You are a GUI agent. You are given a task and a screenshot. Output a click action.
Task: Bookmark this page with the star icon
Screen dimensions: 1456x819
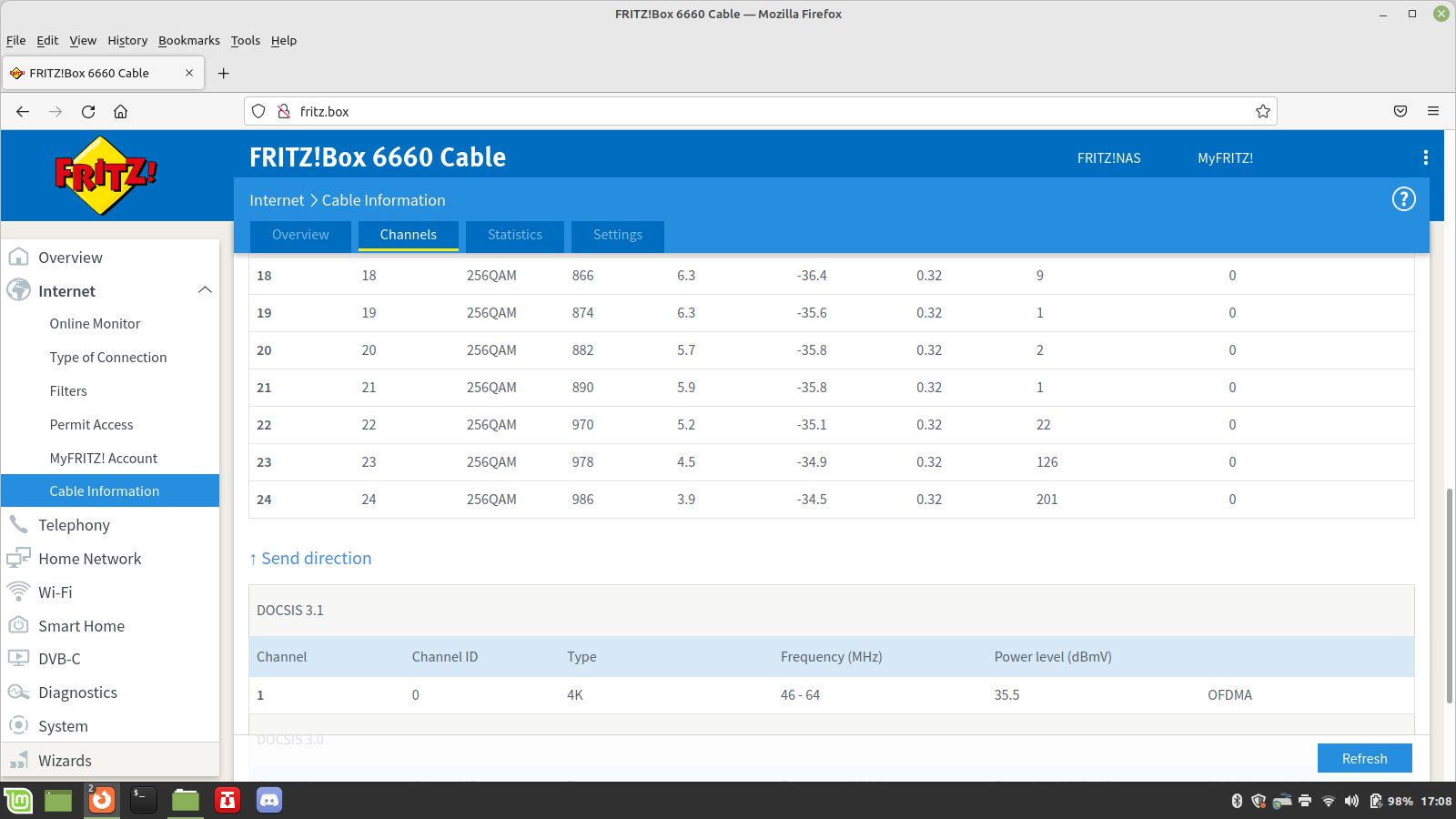1262,112
